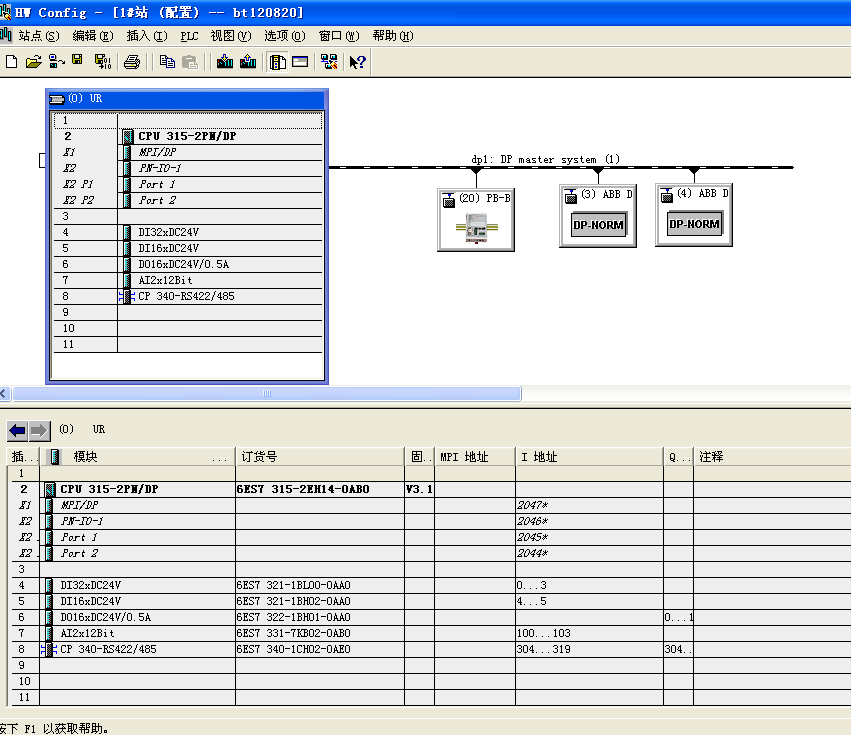This screenshot has width=851, height=735.
Task: Click firmware V3.1 cell
Action: point(420,489)
